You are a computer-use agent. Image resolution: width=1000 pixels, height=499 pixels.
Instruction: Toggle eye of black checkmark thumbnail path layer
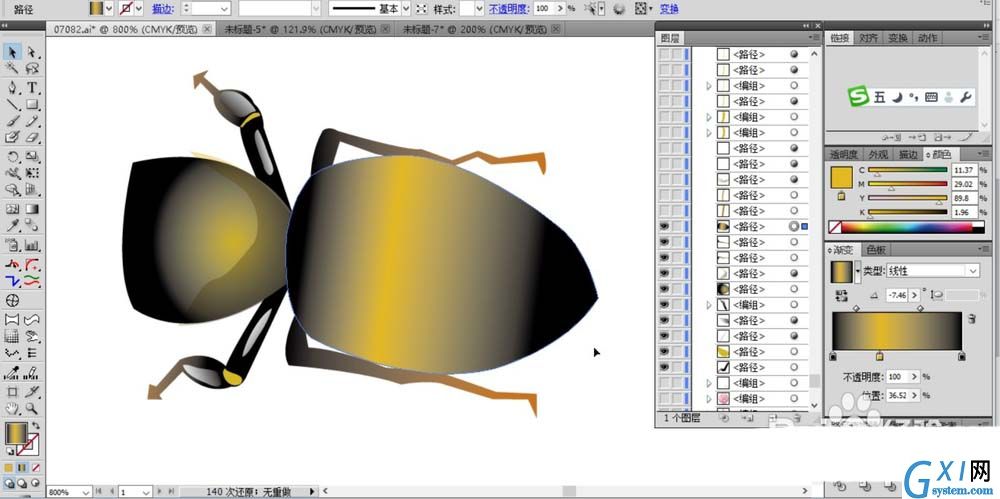pyautogui.click(x=665, y=367)
